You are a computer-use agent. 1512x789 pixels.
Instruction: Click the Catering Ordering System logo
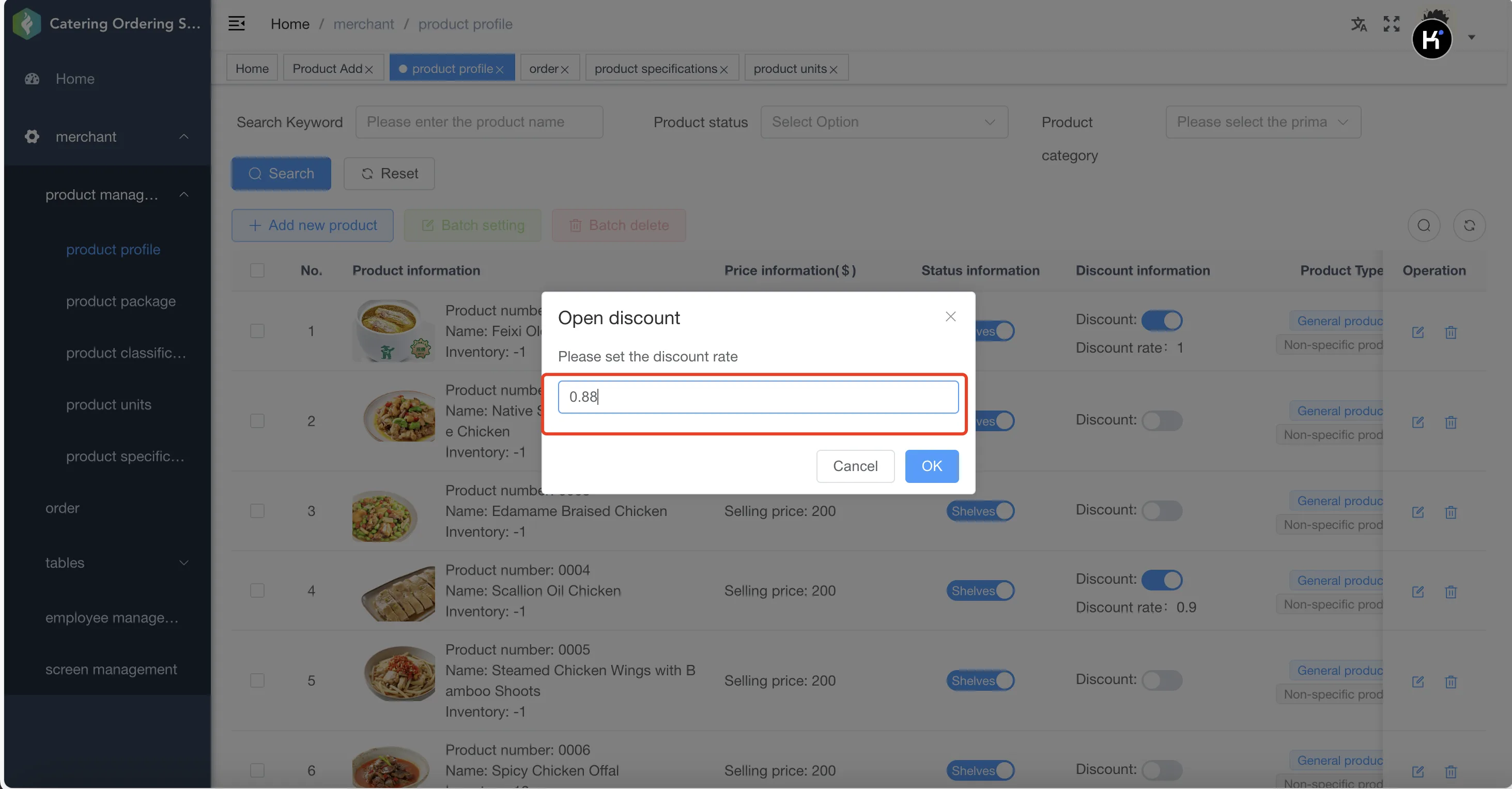(26, 23)
